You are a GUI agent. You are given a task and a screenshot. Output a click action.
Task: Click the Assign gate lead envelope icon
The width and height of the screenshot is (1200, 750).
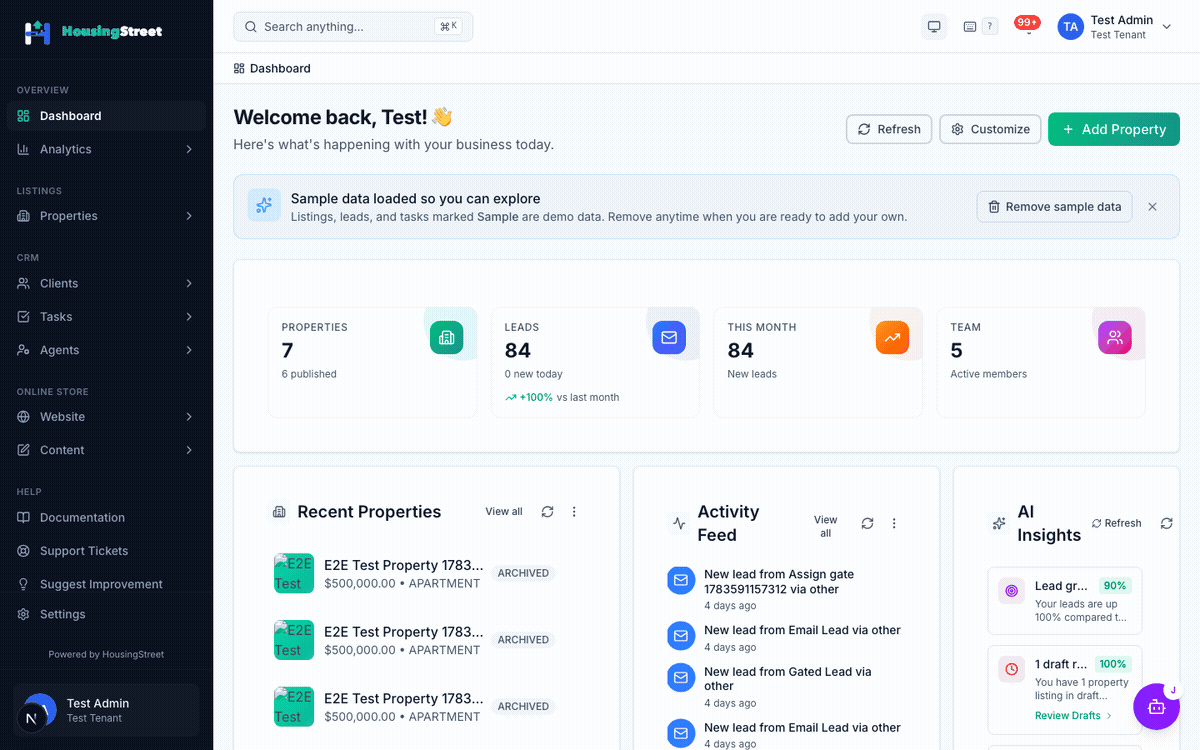pyautogui.click(x=681, y=580)
